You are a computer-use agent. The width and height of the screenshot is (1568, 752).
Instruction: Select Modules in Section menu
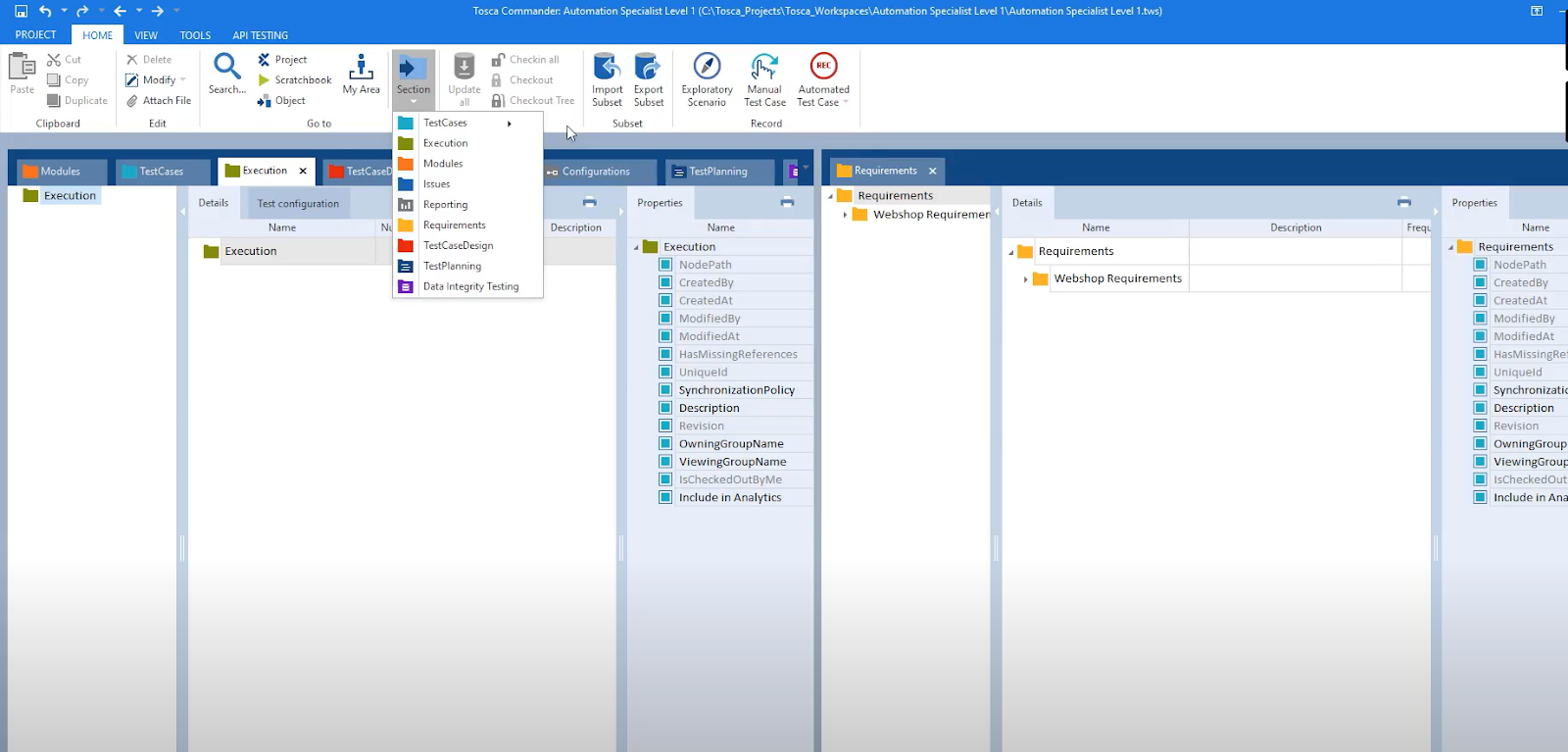pyautogui.click(x=467, y=164)
